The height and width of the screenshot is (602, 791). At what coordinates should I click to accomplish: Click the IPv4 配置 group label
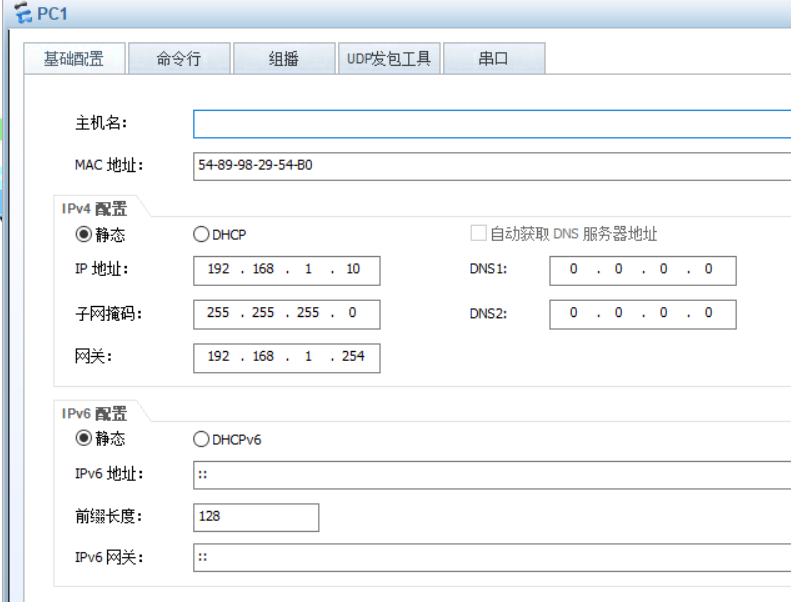coord(94,208)
